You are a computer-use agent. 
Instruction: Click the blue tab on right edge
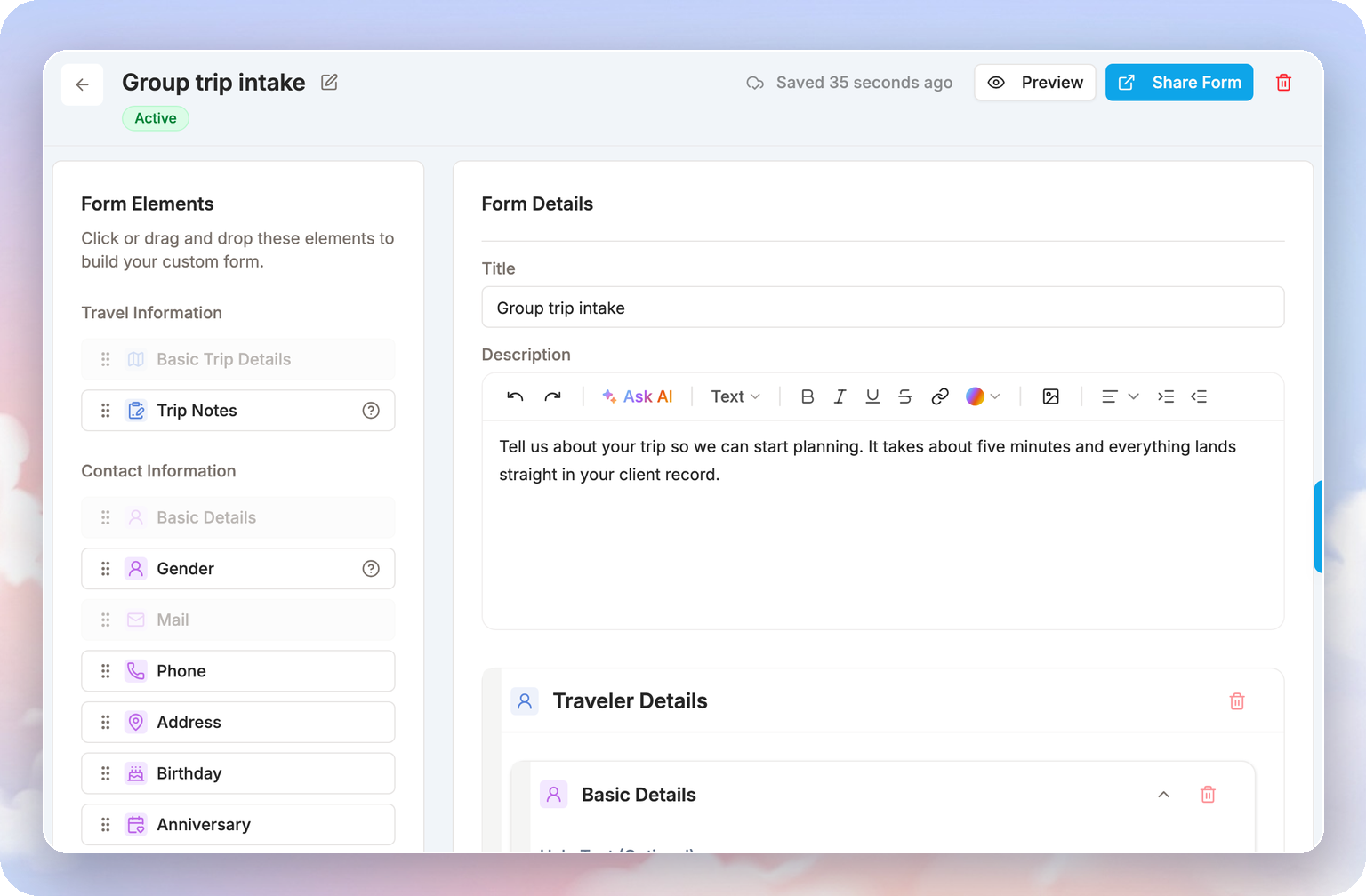click(1319, 526)
